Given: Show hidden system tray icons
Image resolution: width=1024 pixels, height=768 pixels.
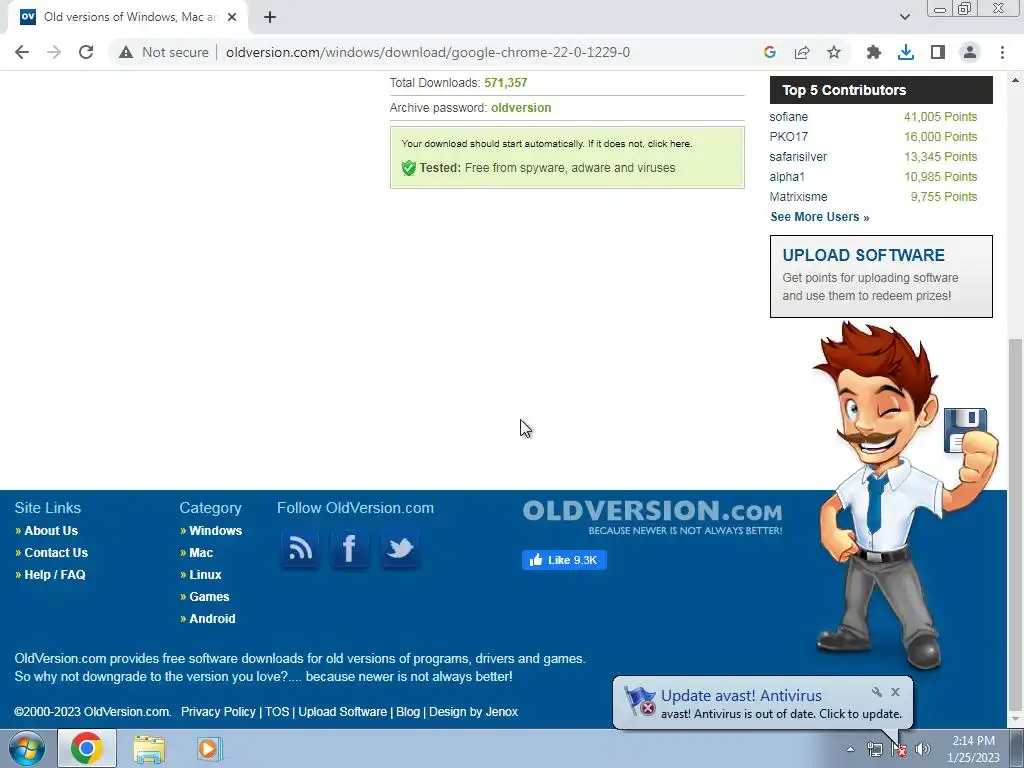Looking at the screenshot, I should pyautogui.click(x=850, y=749).
